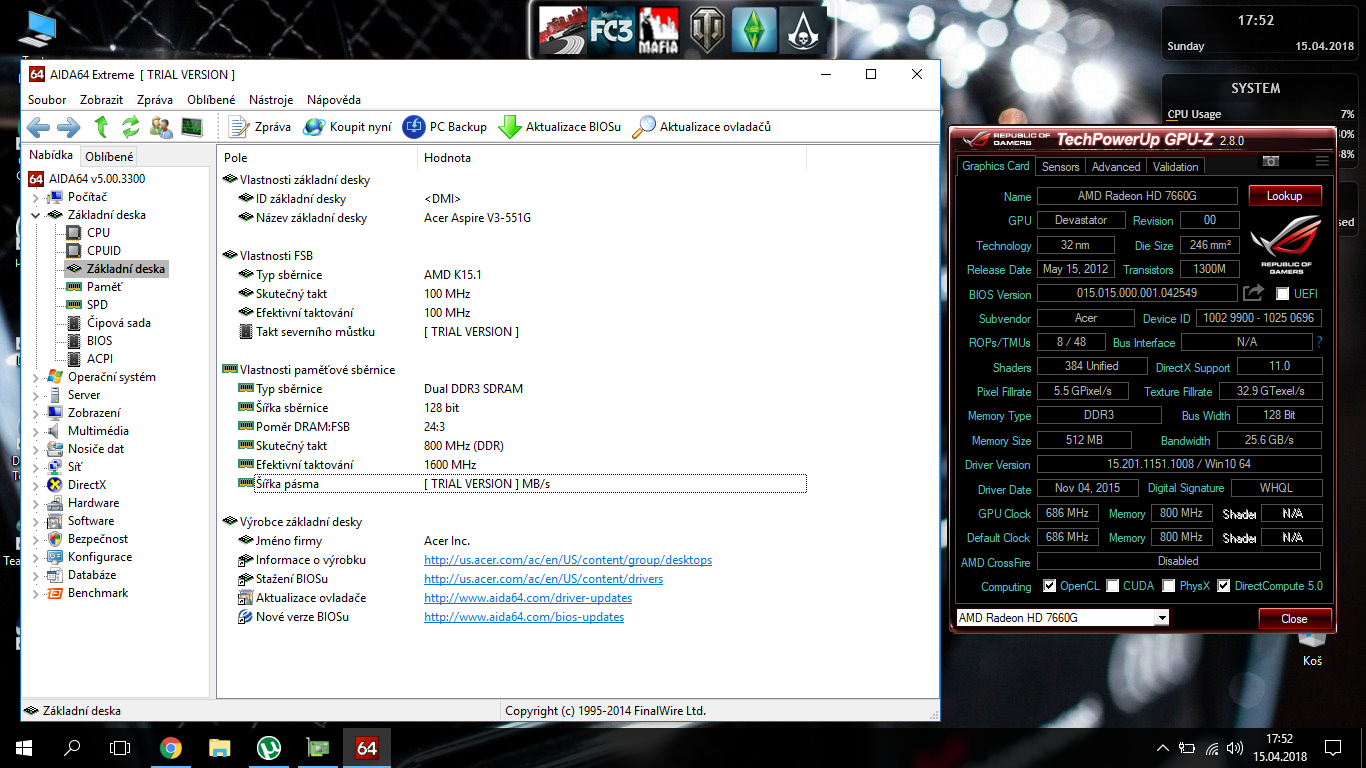The height and width of the screenshot is (768, 1366).
Task: Expand the Server tree node
Action: point(36,395)
